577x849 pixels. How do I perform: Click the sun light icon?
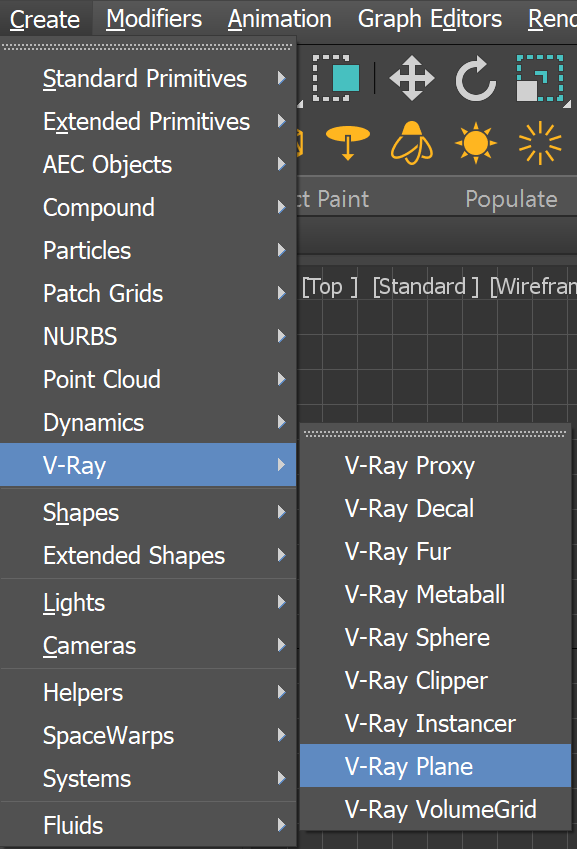tap(475, 143)
